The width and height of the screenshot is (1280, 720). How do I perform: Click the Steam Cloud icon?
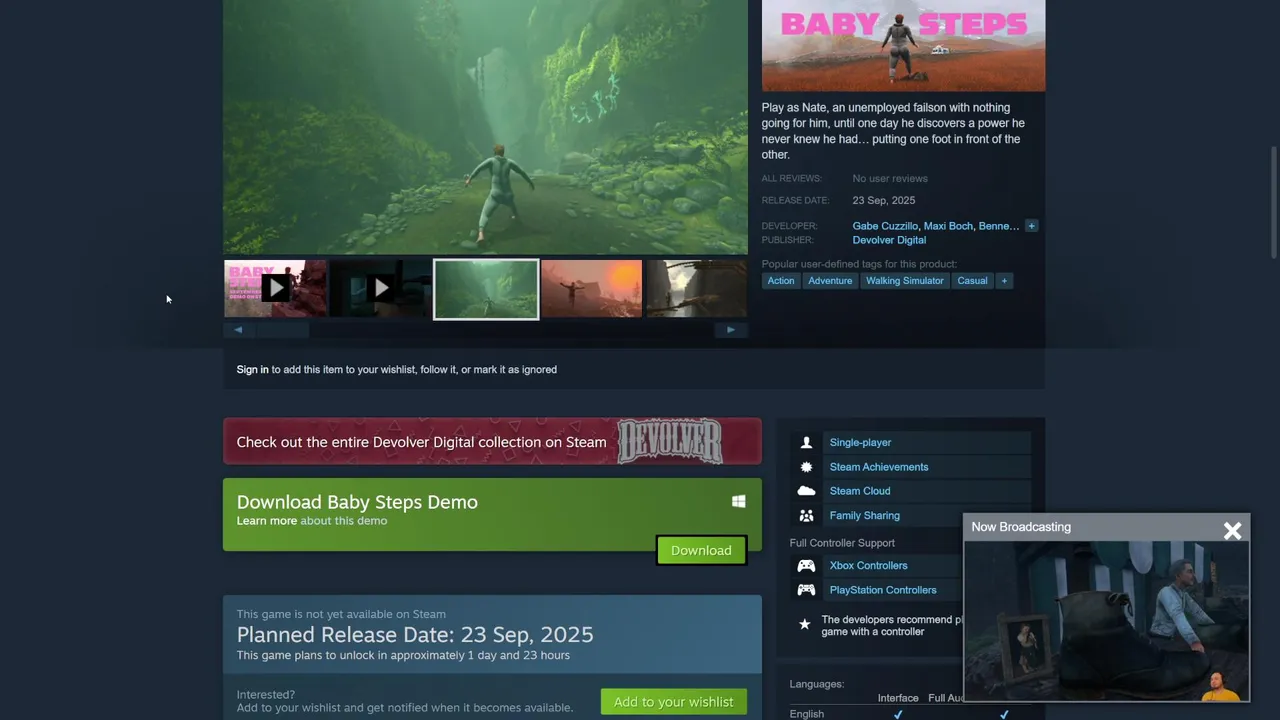[x=806, y=491]
